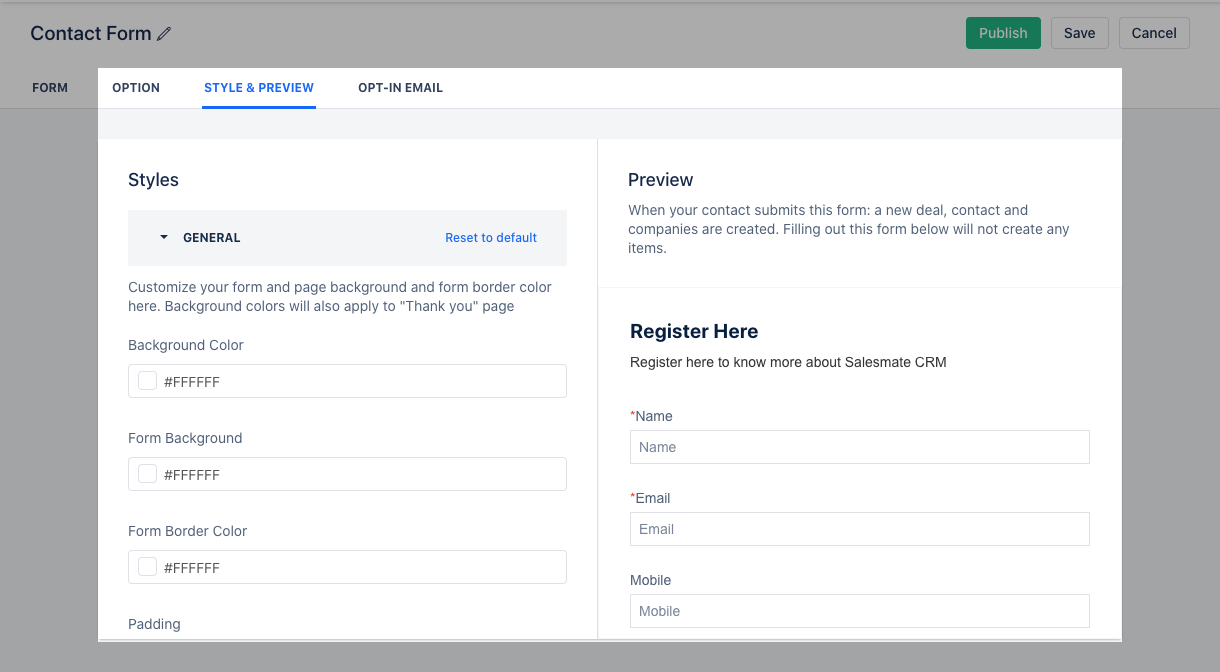Focus the Name field in preview
1220x672 pixels.
[x=859, y=447]
